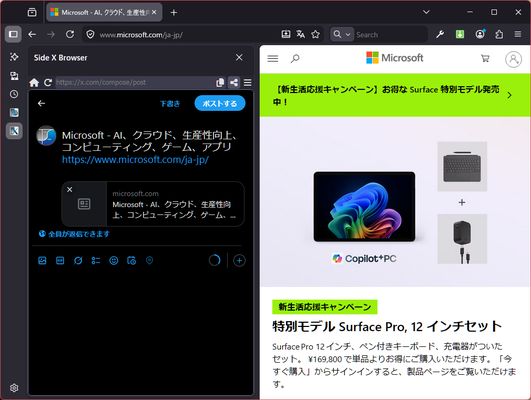Click the browser forward arrow
531x400 pixels.
(51, 34)
